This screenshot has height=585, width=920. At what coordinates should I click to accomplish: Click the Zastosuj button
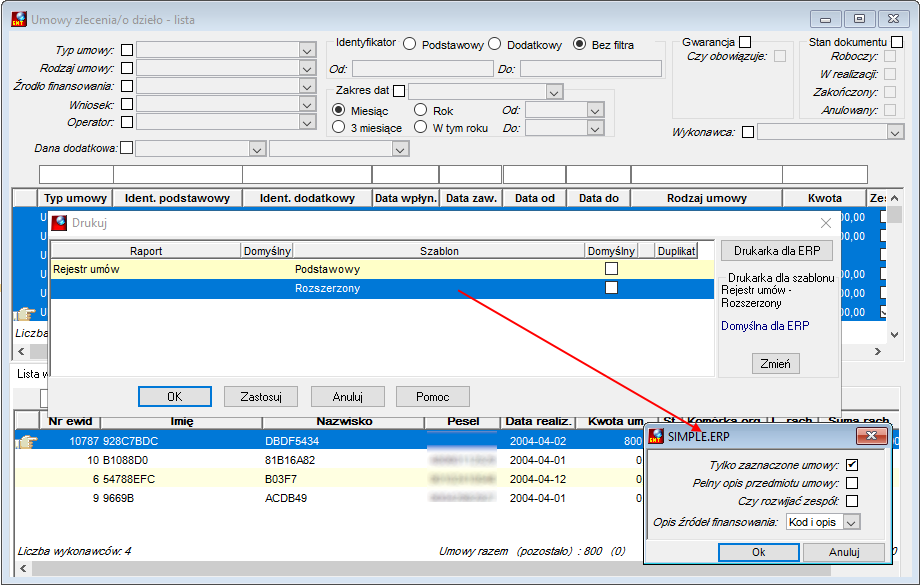tap(261, 397)
